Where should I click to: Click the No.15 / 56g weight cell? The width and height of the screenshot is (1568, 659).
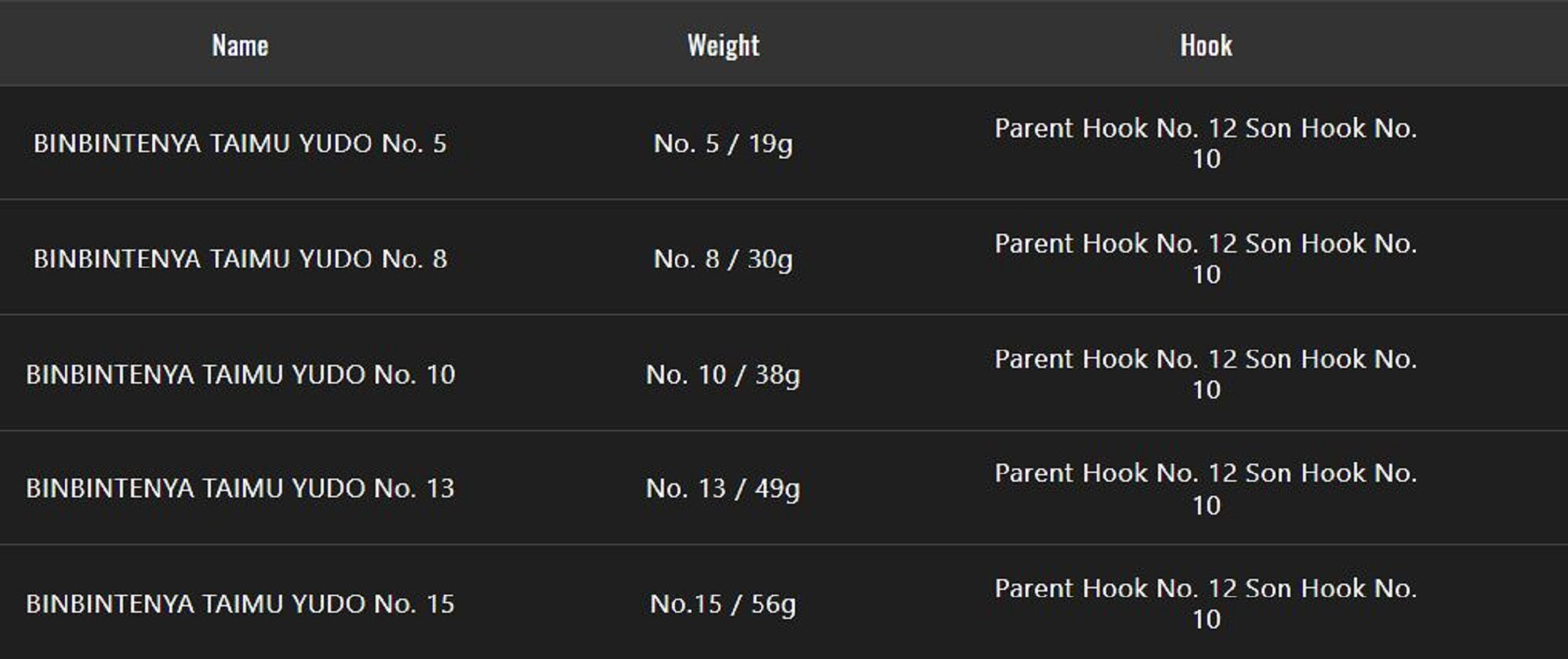(723, 603)
